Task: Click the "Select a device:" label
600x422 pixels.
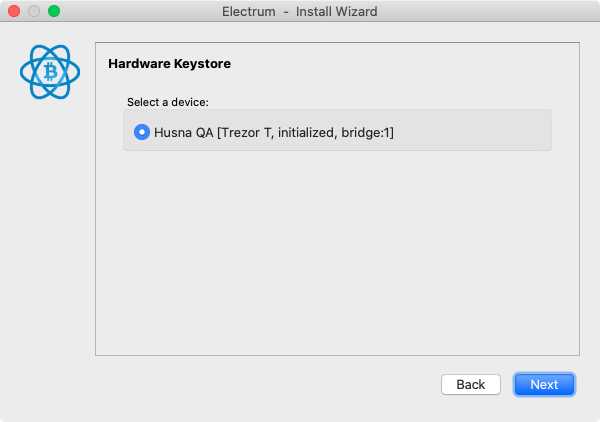Action: point(168,102)
